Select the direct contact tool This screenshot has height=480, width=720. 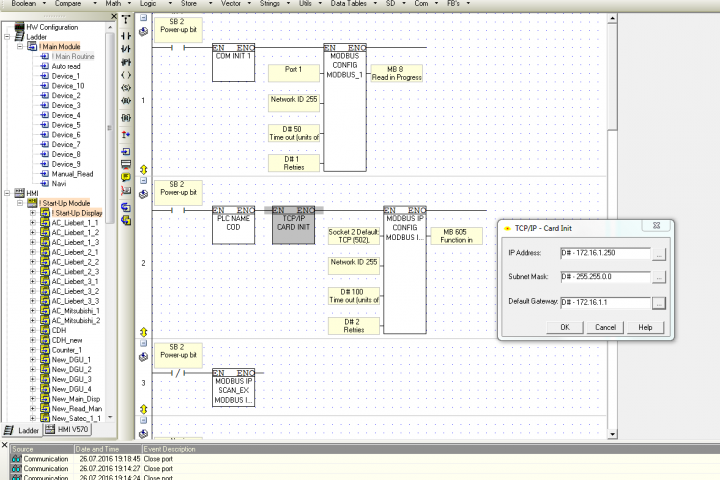126,36
